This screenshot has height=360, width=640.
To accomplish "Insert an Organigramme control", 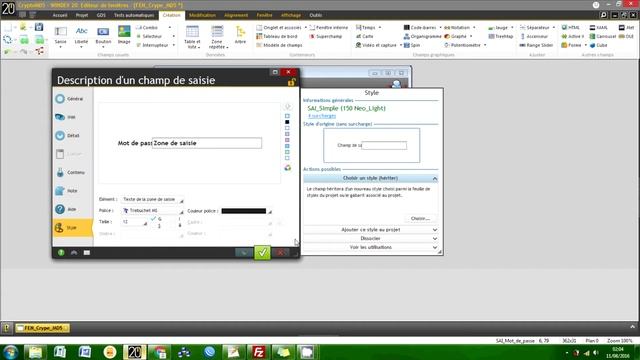I will (x=422, y=36).
